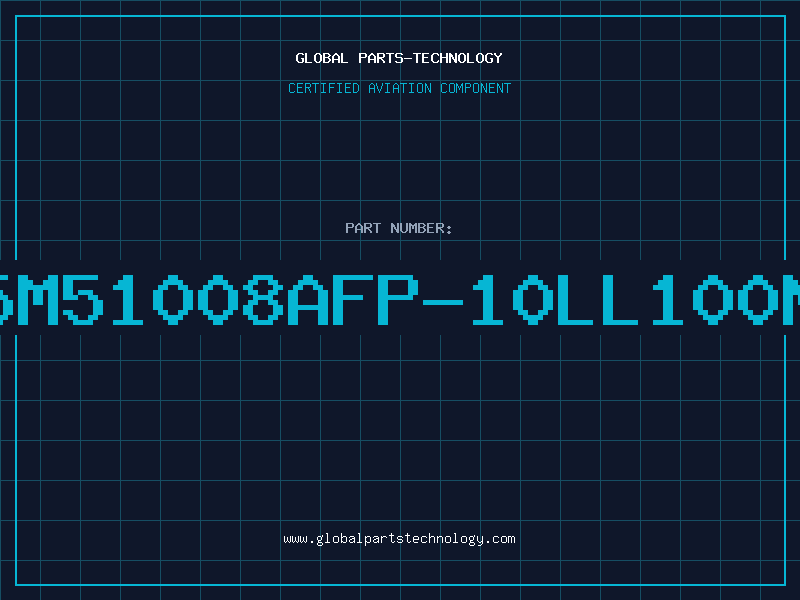This screenshot has height=600, width=800.
Task: Click the word TECHNOLOGY in the header
Action: 458,58
